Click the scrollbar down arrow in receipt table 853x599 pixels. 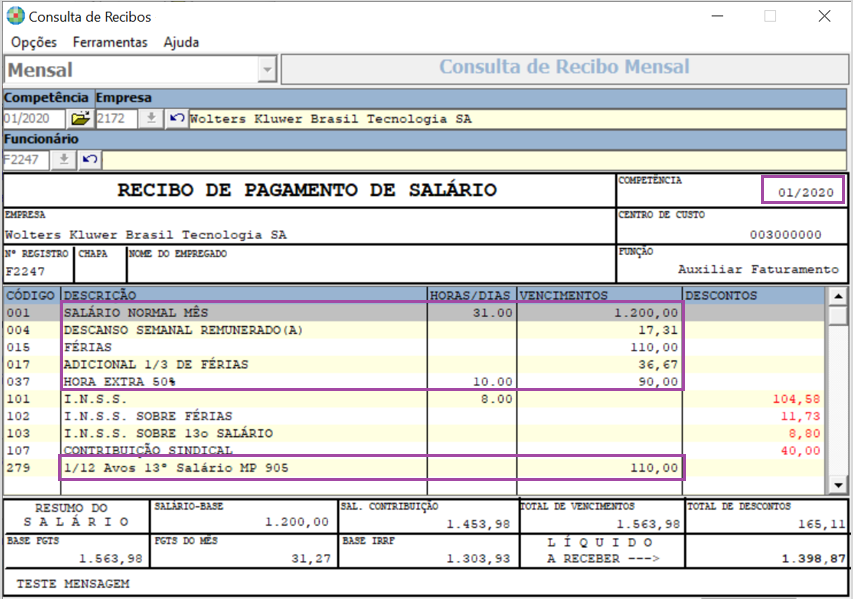pyautogui.click(x=838, y=485)
